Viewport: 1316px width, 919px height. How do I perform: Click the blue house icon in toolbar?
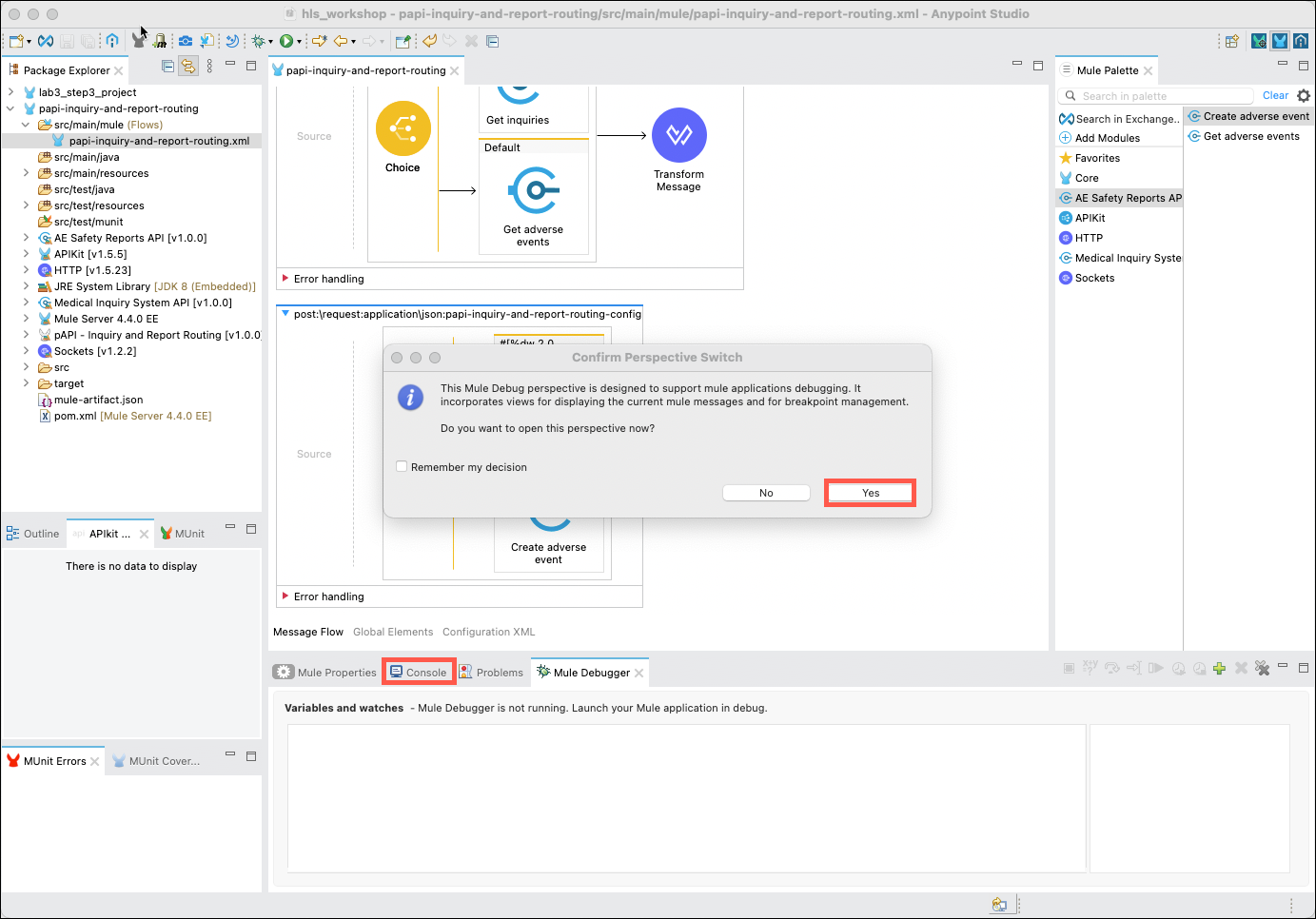tap(112, 41)
